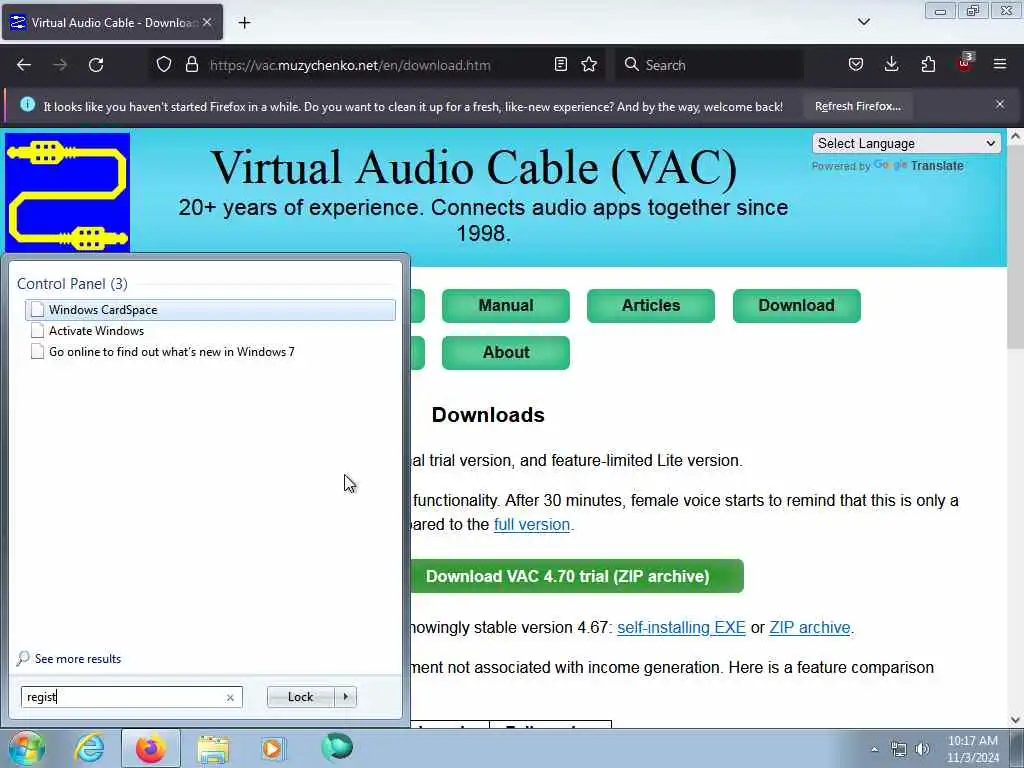Click the scrollbar up arrow
This screenshot has width=1024, height=768.
tap(1015, 137)
